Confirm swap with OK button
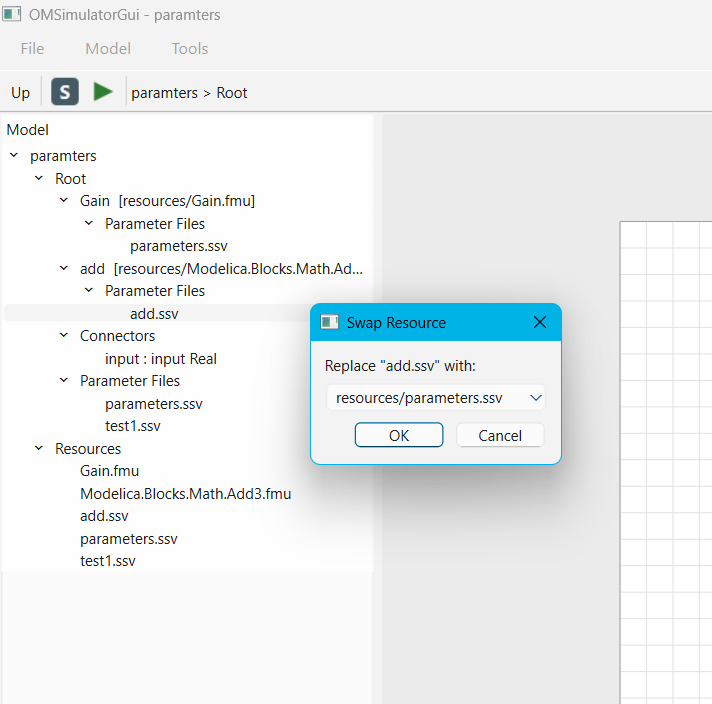The height and width of the screenshot is (704, 712). 399,435
